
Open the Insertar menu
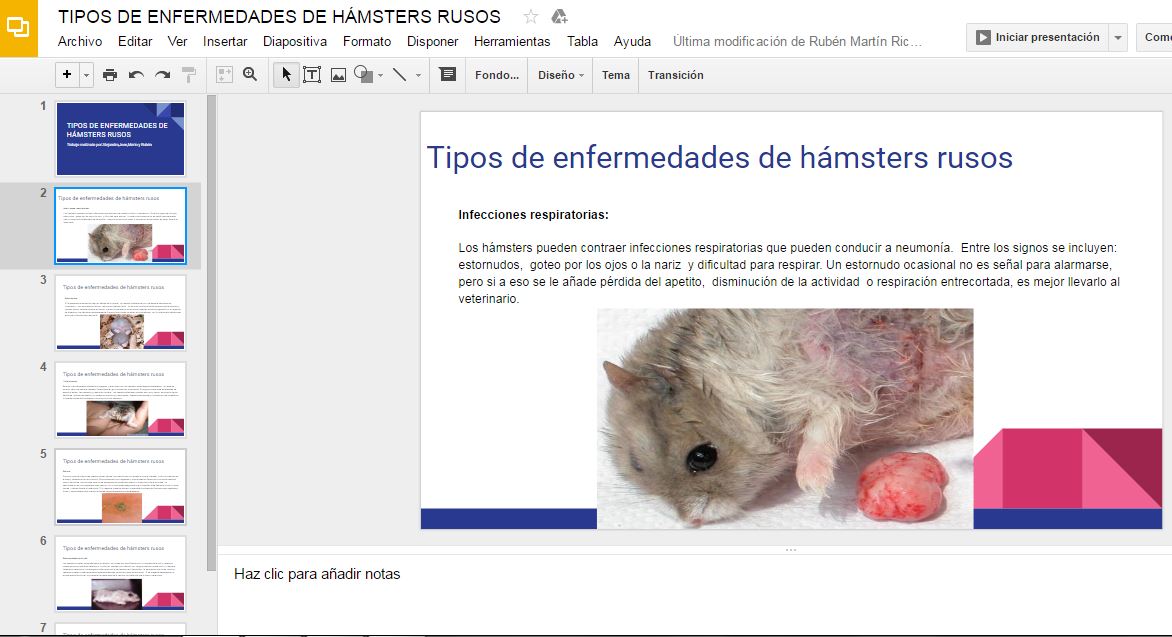tap(225, 41)
